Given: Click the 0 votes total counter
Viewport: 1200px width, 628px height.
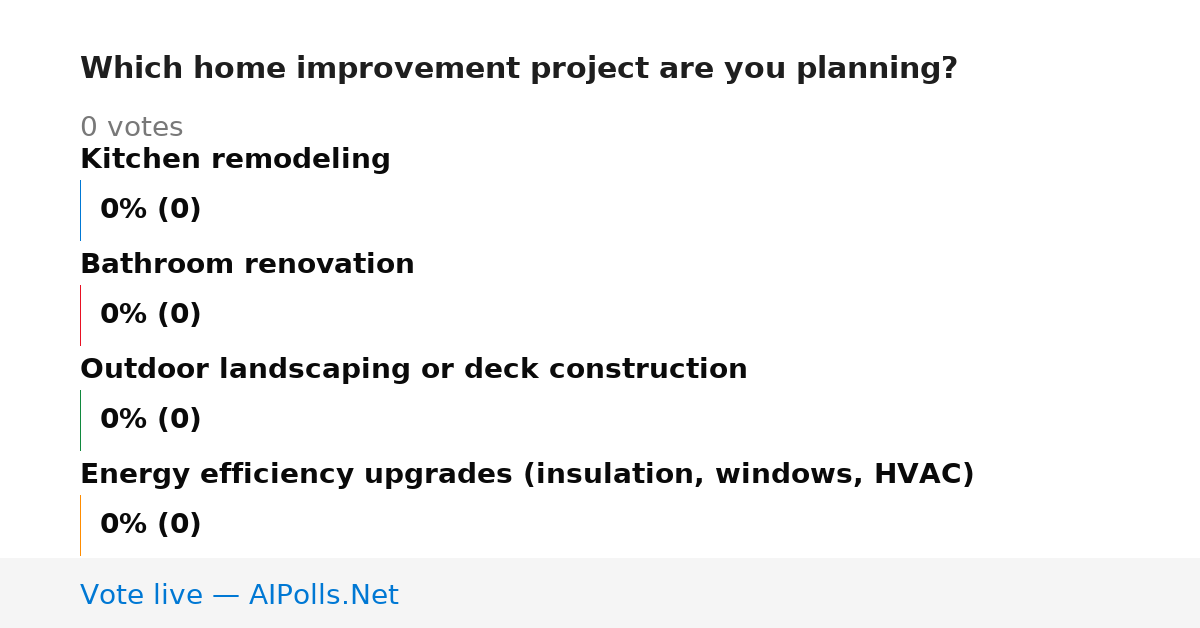Looking at the screenshot, I should (x=131, y=128).
